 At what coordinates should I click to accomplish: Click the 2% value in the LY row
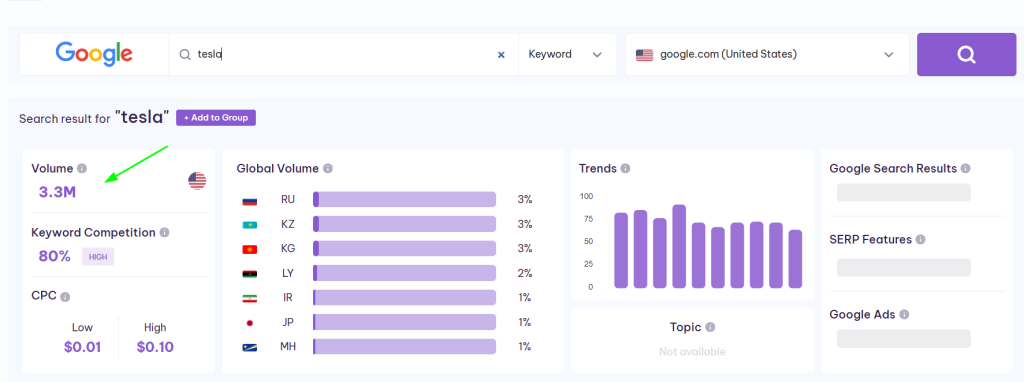pyautogui.click(x=525, y=273)
